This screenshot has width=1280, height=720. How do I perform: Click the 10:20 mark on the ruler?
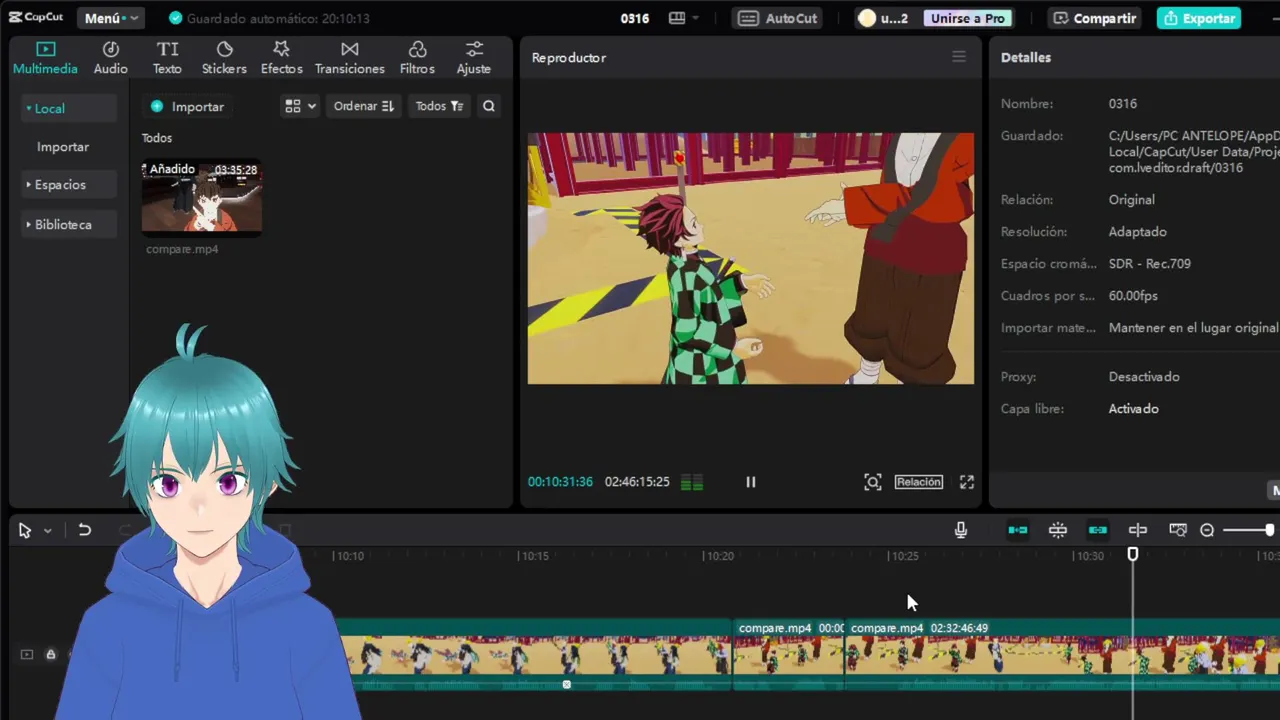click(x=719, y=556)
